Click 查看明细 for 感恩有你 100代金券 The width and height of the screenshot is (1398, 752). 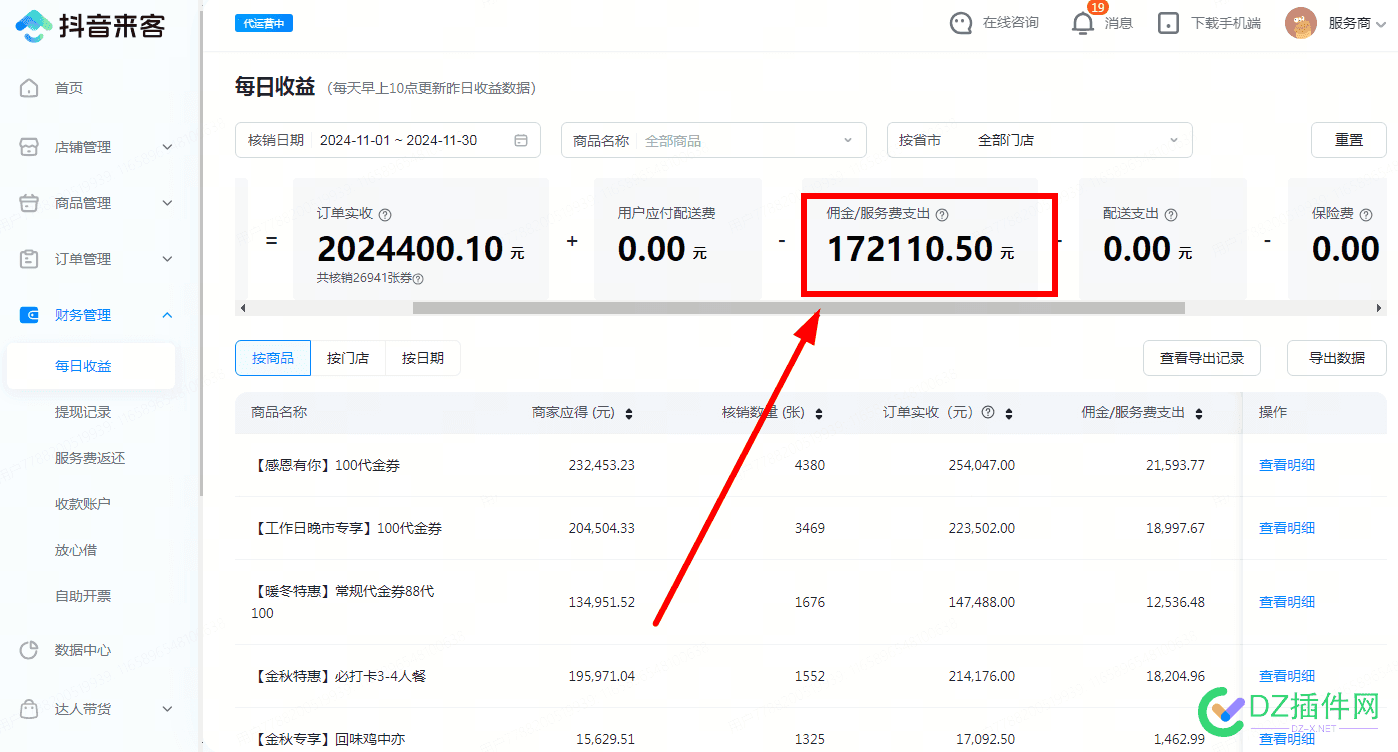tap(1286, 465)
